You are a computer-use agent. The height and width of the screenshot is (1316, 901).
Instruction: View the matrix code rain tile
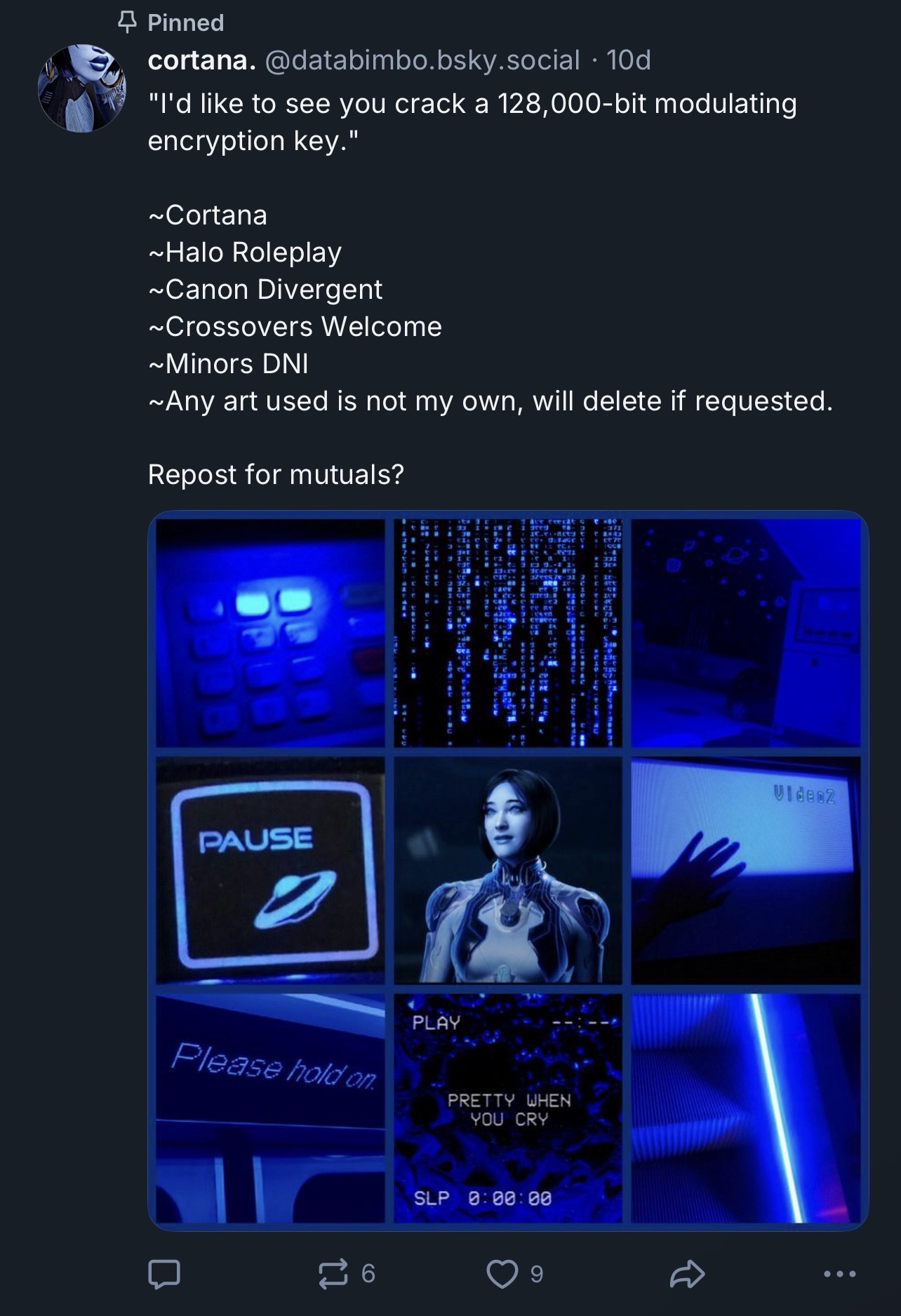point(508,633)
